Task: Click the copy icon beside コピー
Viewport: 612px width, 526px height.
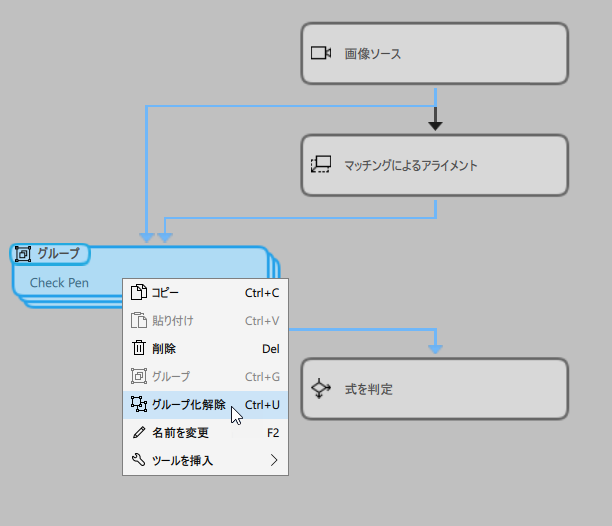Action: [x=139, y=293]
